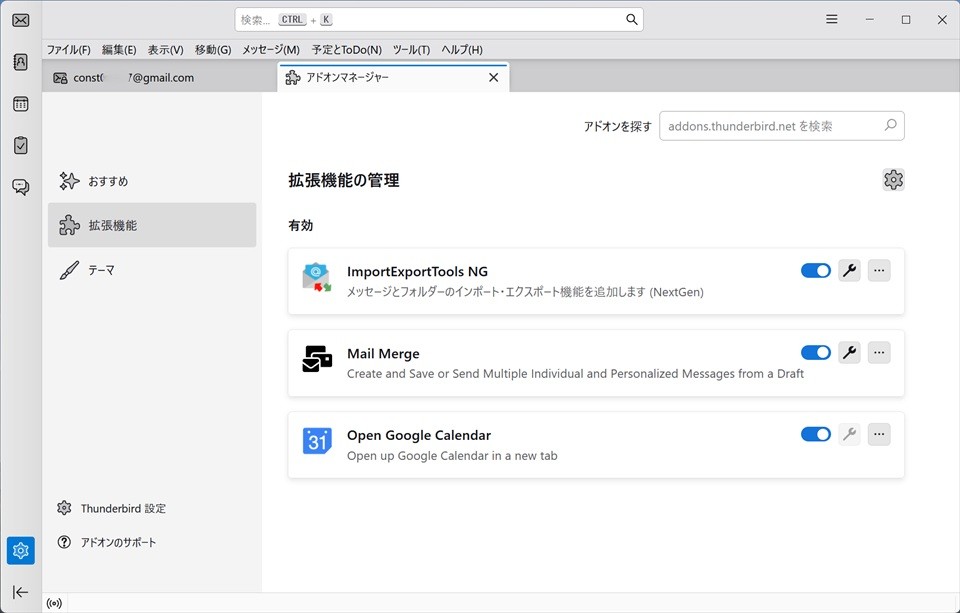
Task: Open the 表示(V) menu
Action: tap(165, 50)
